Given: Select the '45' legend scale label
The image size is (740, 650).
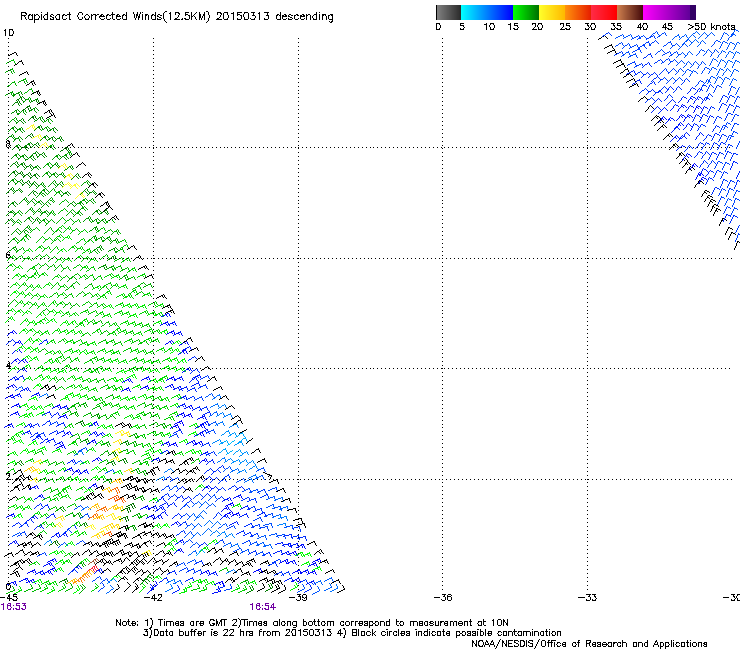Looking at the screenshot, I should click(667, 27).
